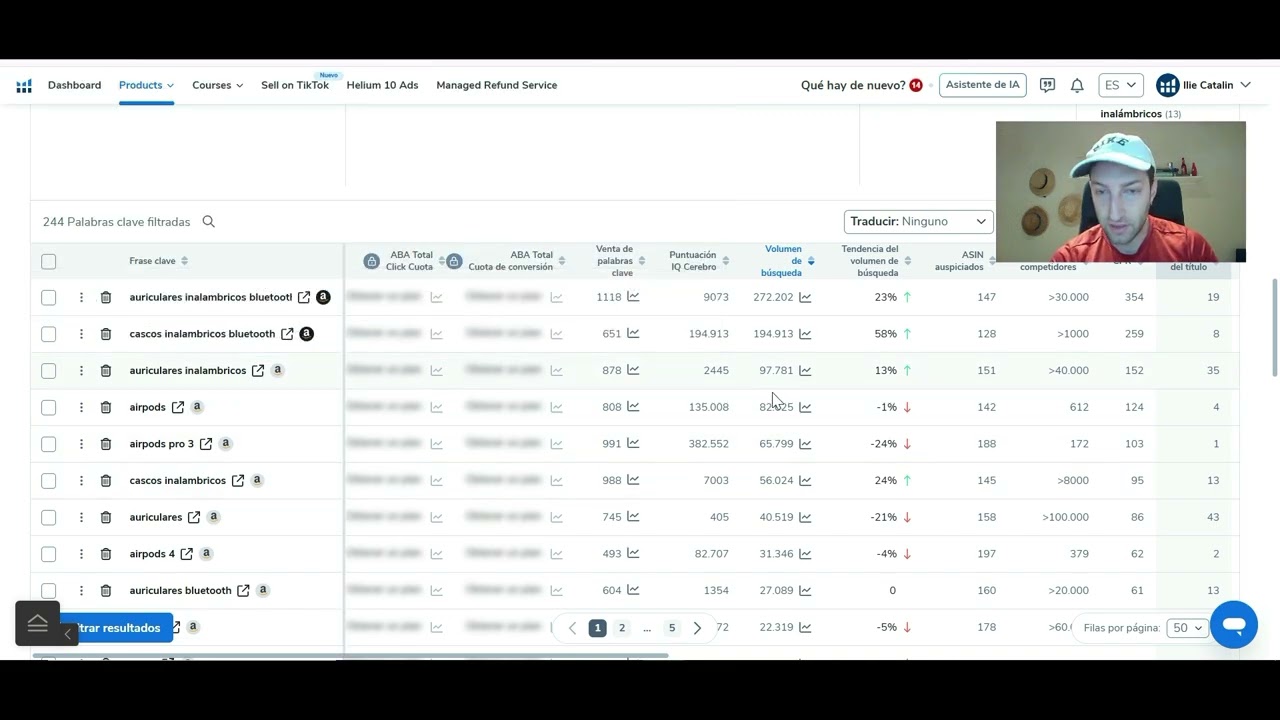Check the cascos inalambricos bluetooth row

[49, 334]
